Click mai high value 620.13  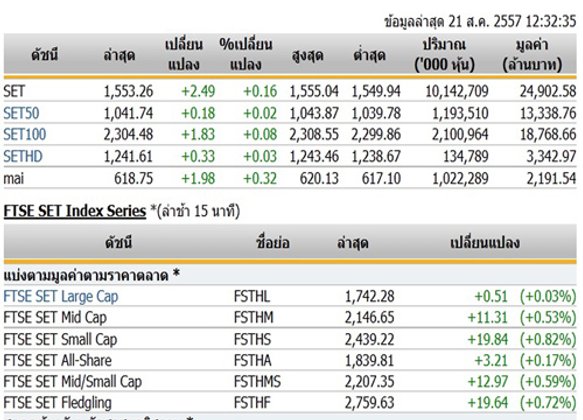tap(319, 179)
